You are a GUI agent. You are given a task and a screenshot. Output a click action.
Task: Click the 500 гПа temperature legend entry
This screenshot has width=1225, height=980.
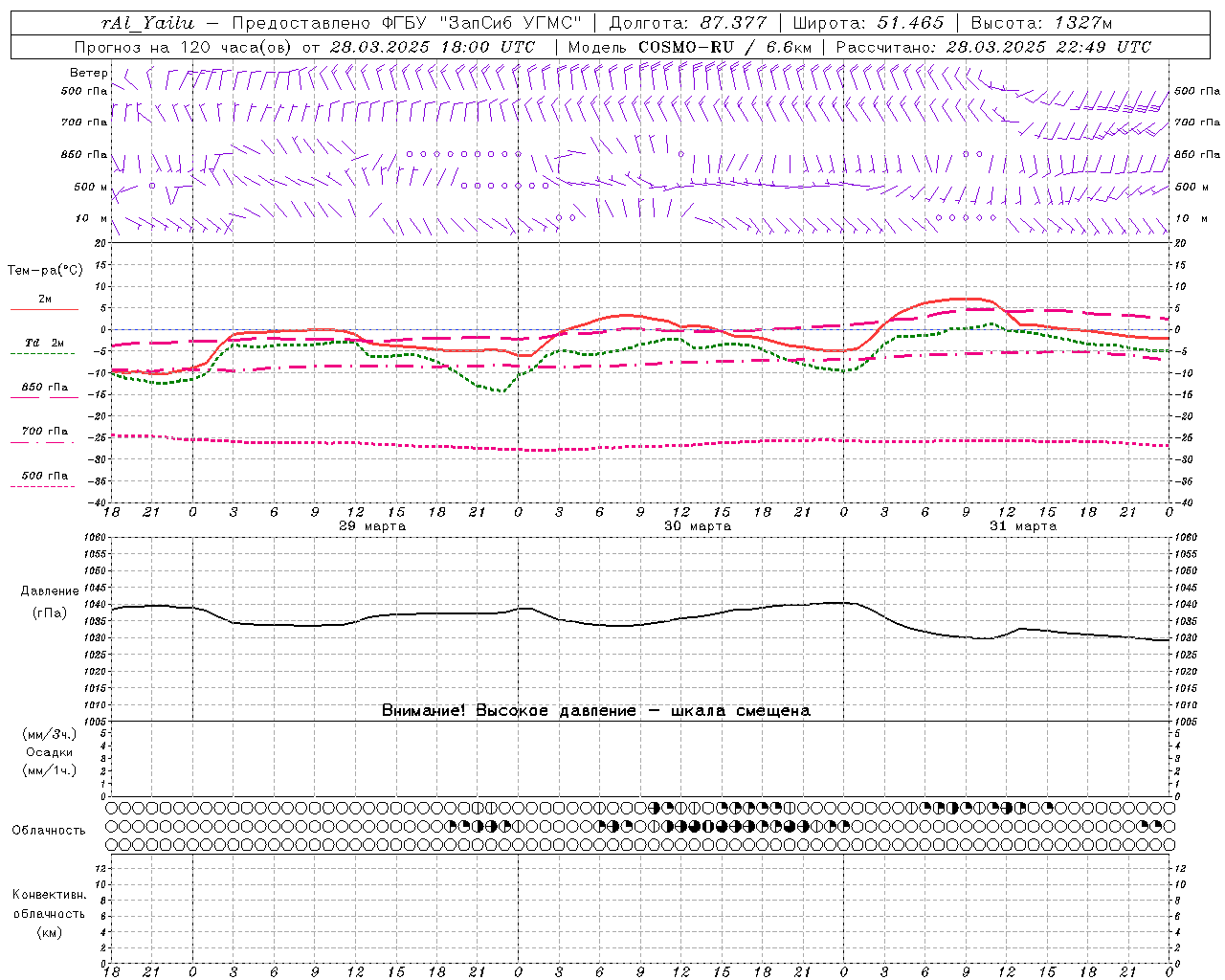(x=45, y=476)
